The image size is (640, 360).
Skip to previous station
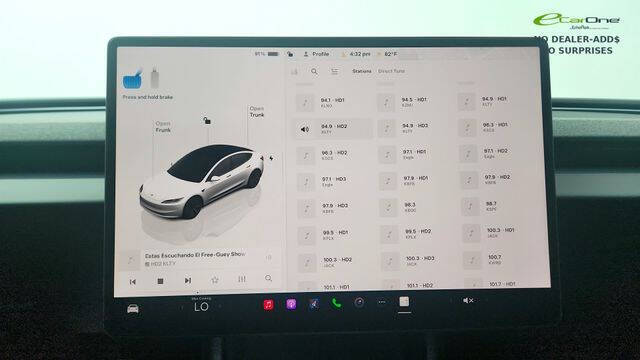(133, 282)
